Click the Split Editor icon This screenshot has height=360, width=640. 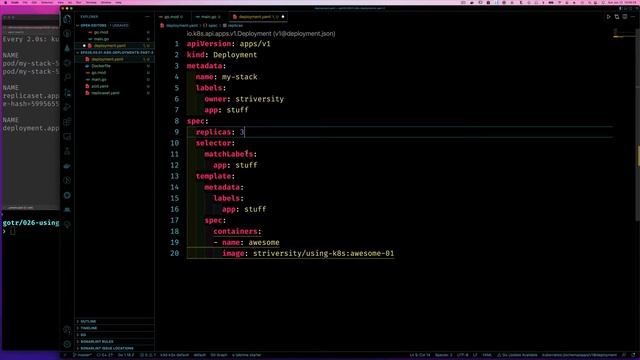click(x=625, y=17)
